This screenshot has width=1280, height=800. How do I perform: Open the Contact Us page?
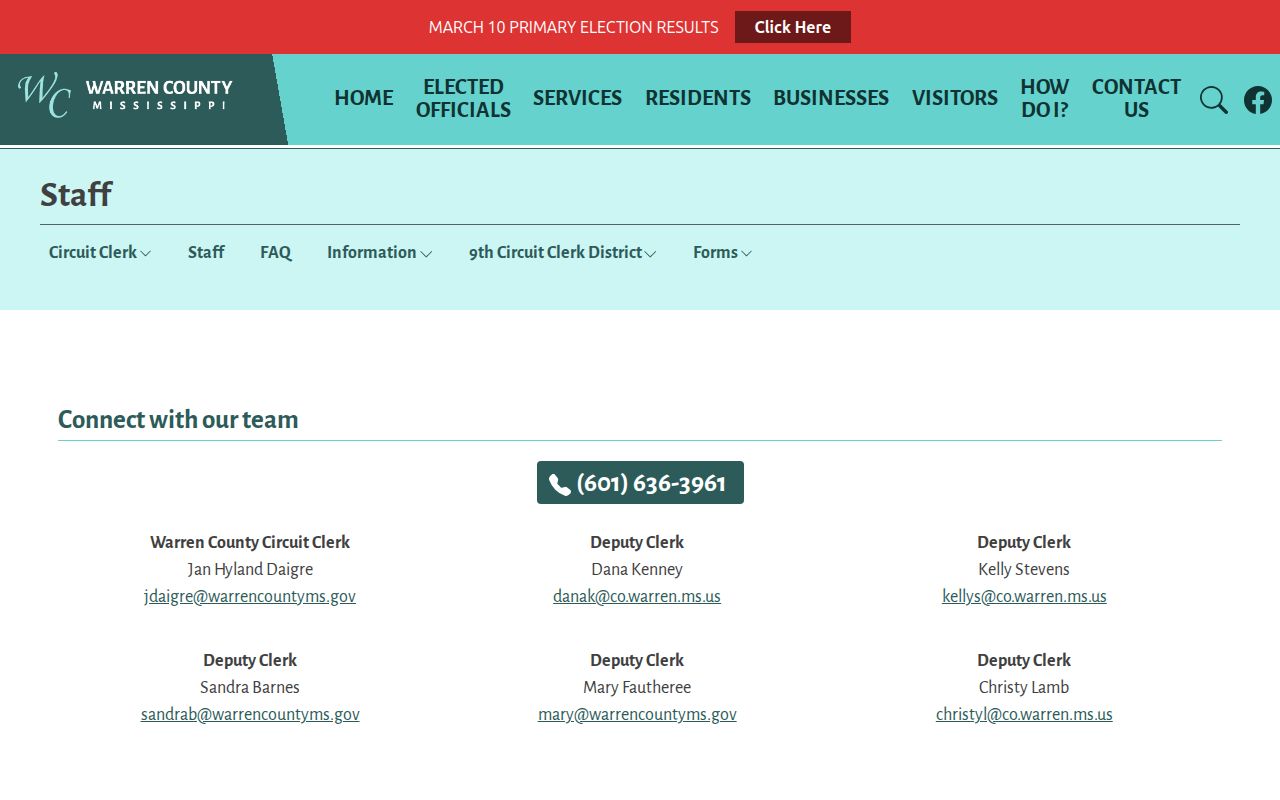pyautogui.click(x=1136, y=98)
